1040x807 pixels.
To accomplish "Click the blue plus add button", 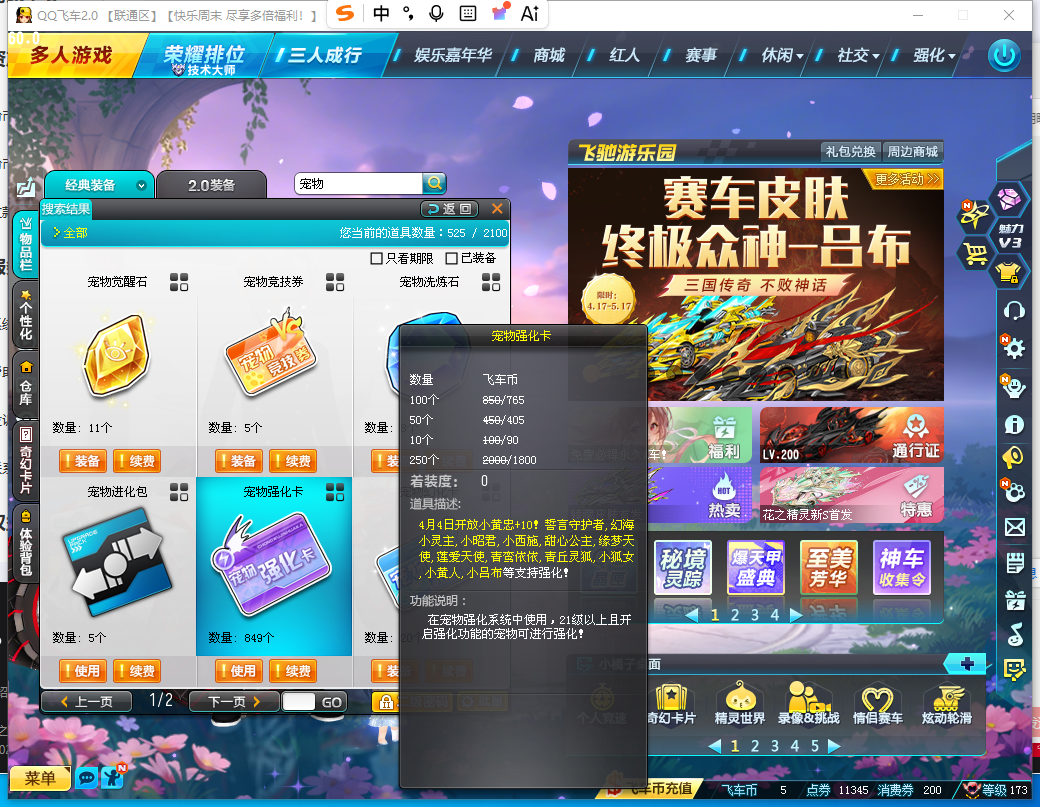I will click(966, 664).
